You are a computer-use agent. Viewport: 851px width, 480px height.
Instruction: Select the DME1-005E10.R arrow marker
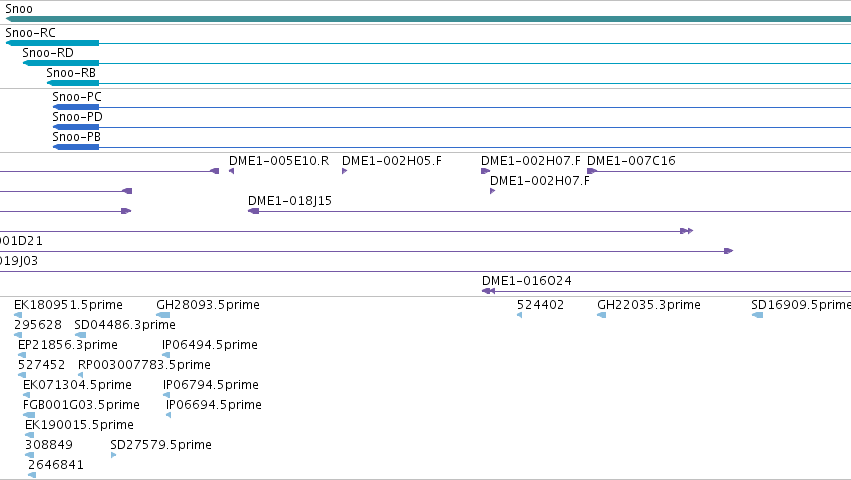231,171
